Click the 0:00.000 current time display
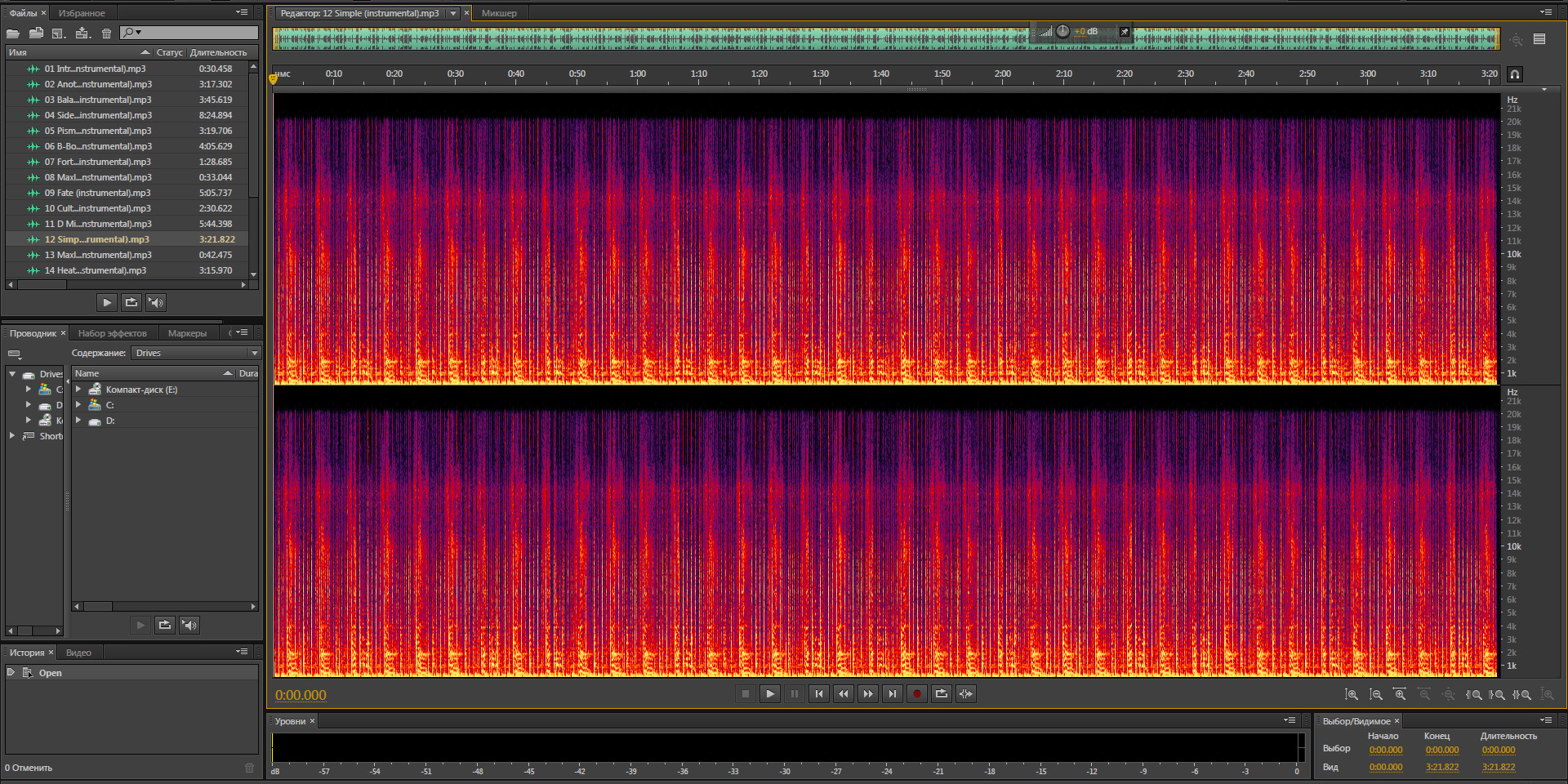The width and height of the screenshot is (1568, 784). [x=301, y=695]
